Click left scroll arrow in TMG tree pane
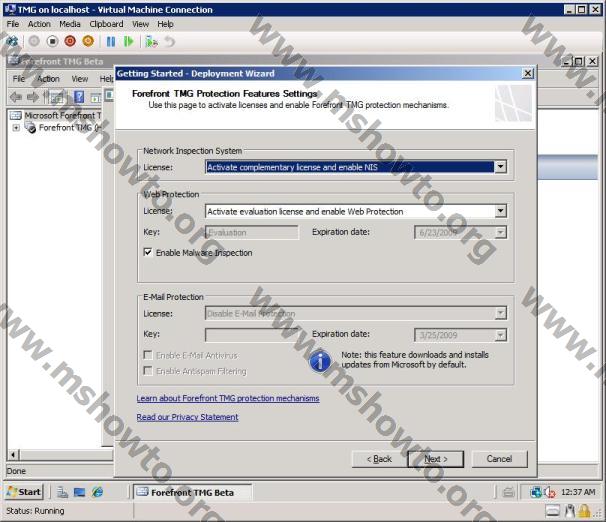Viewport: 606px width, 522px height. point(13,455)
